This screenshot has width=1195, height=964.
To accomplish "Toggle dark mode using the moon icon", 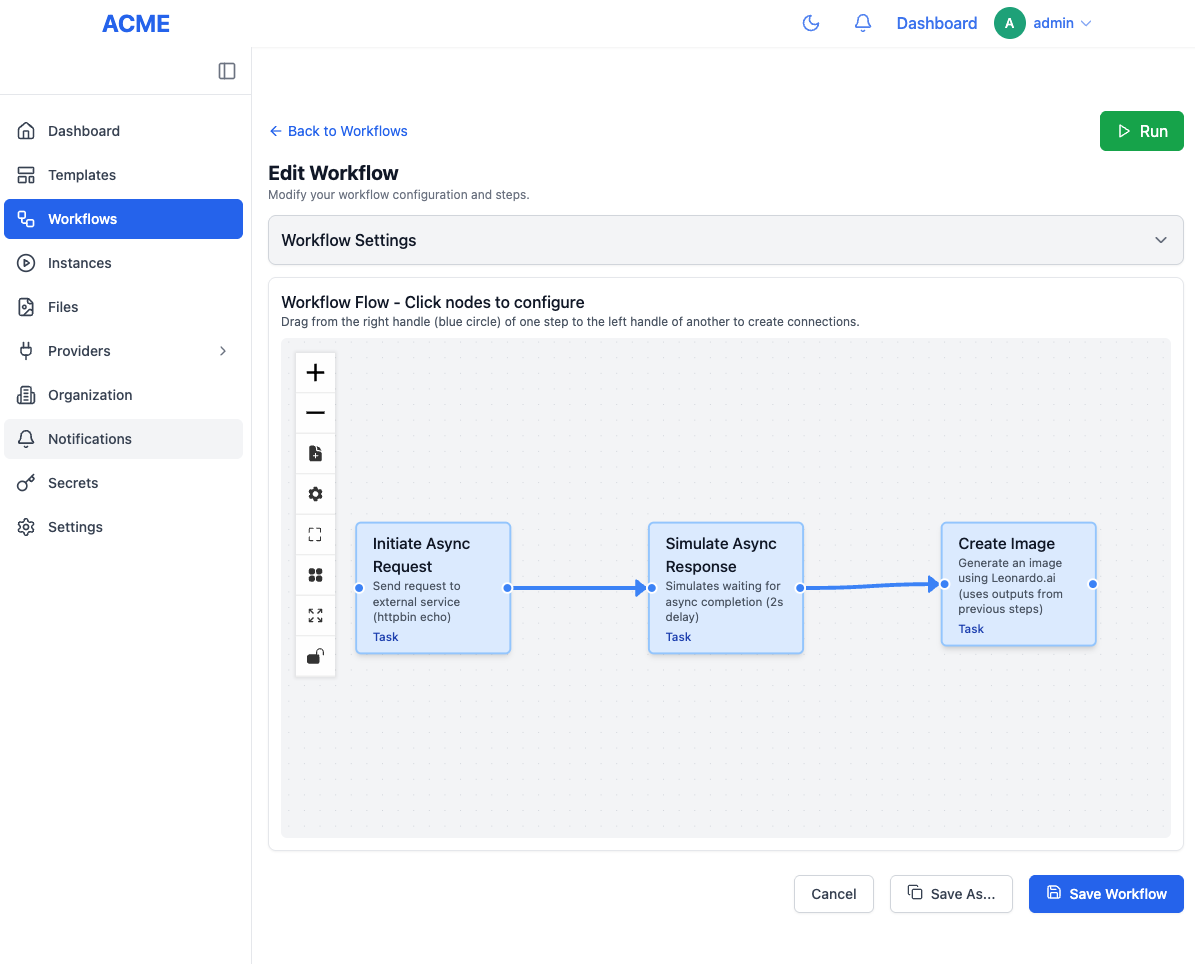I will [x=810, y=22].
